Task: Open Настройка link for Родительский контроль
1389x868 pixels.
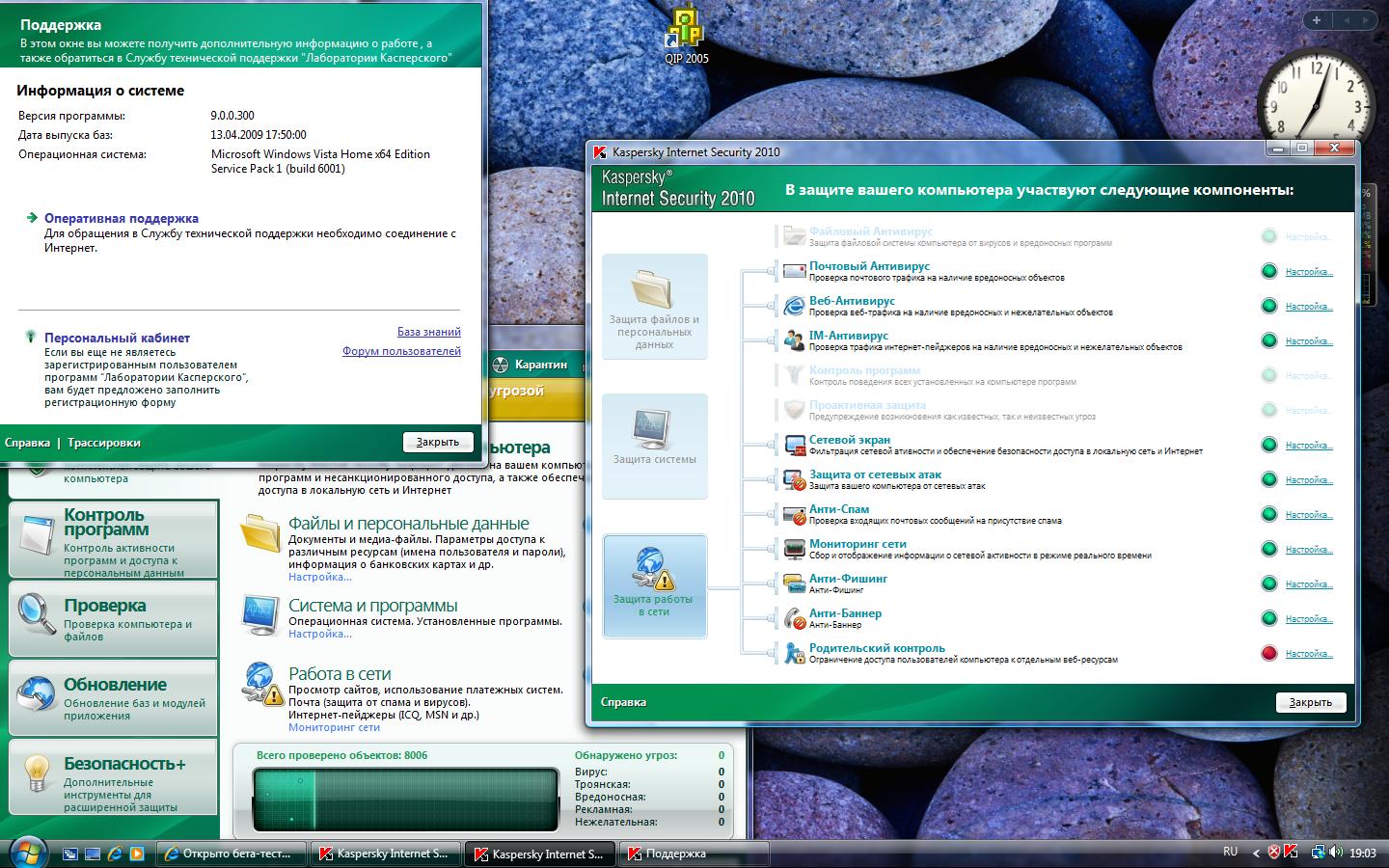Action: 1309,654
